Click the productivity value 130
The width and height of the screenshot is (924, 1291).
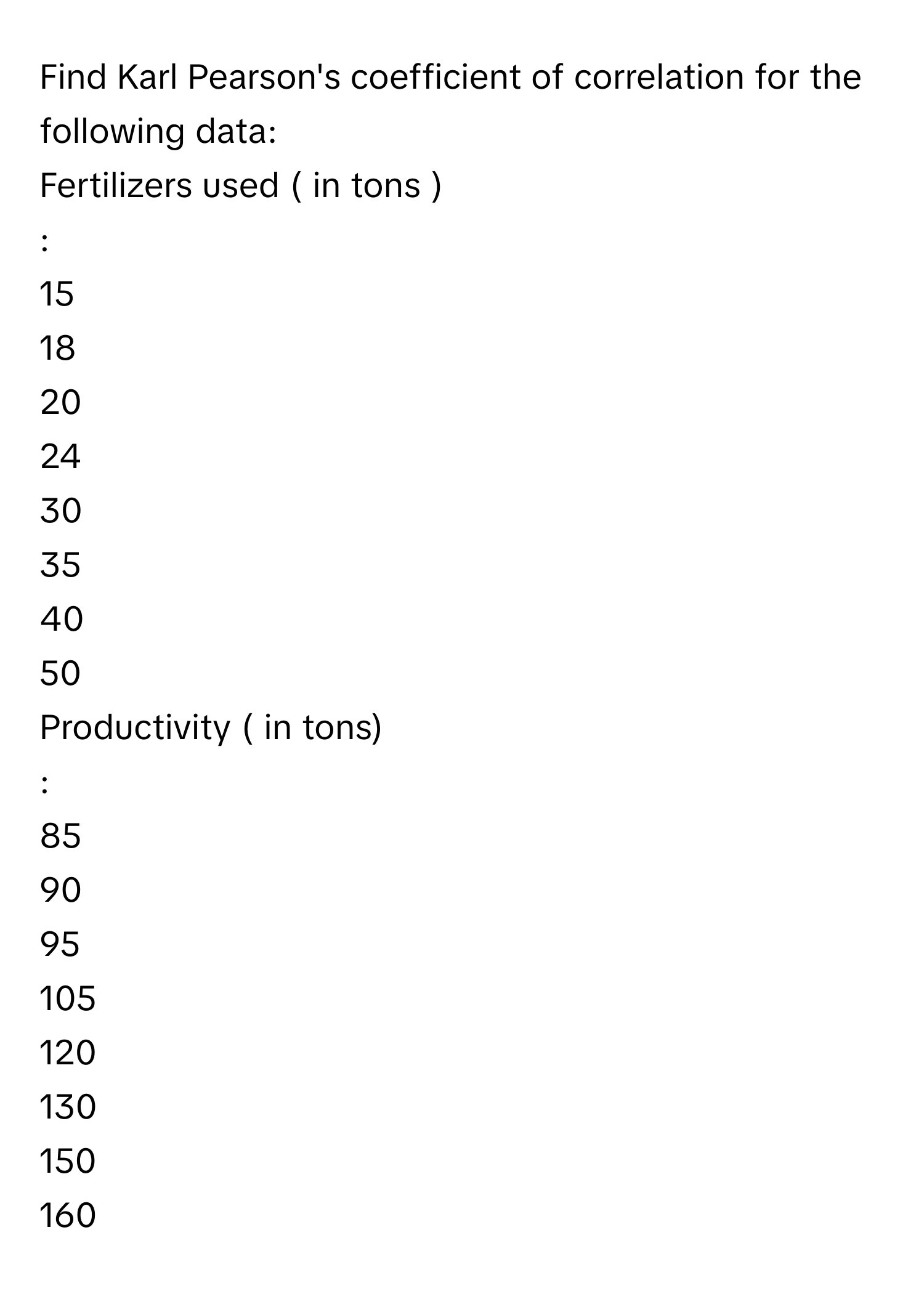[x=68, y=1107]
